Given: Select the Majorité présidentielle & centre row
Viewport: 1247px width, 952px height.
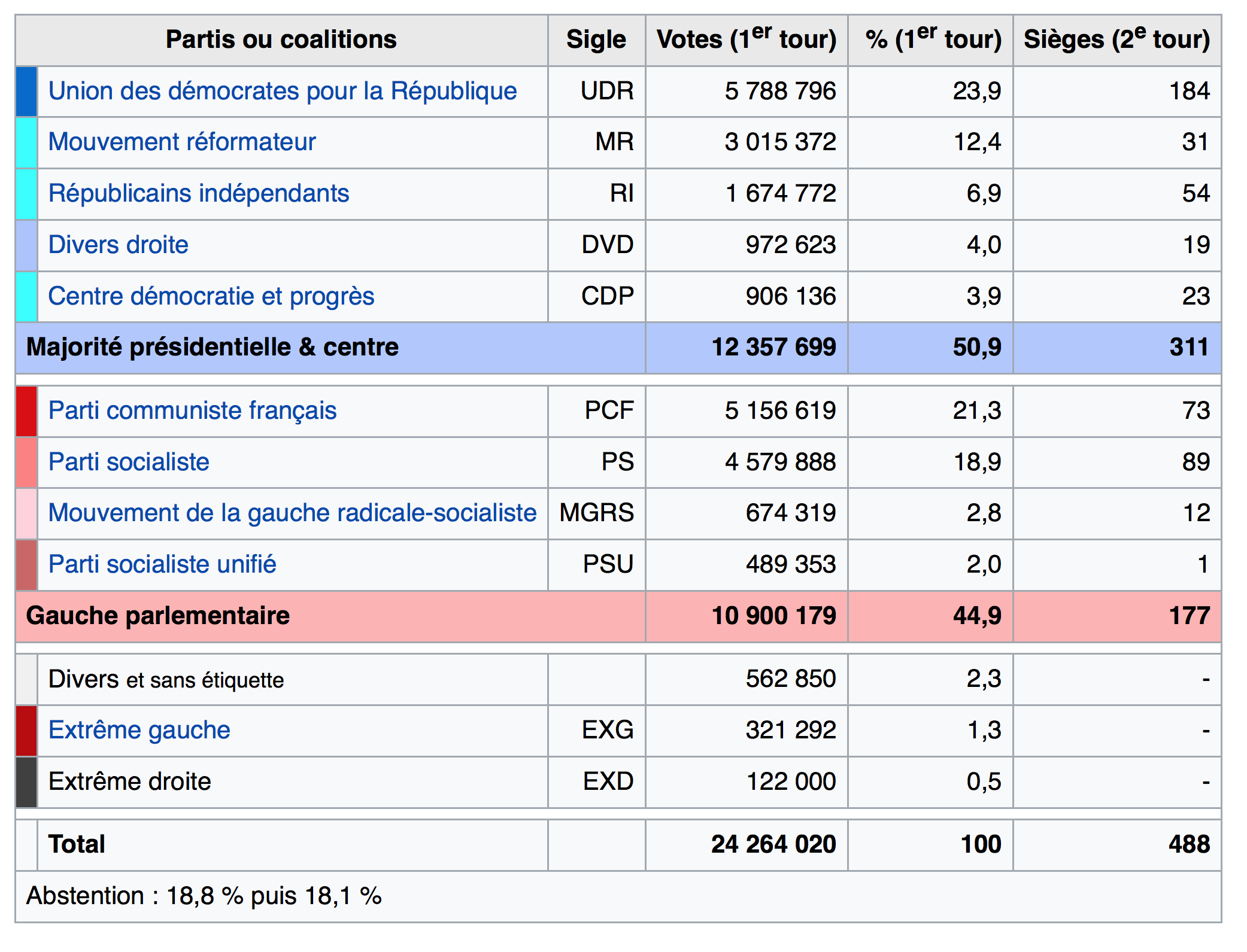Looking at the screenshot, I should (618, 348).
